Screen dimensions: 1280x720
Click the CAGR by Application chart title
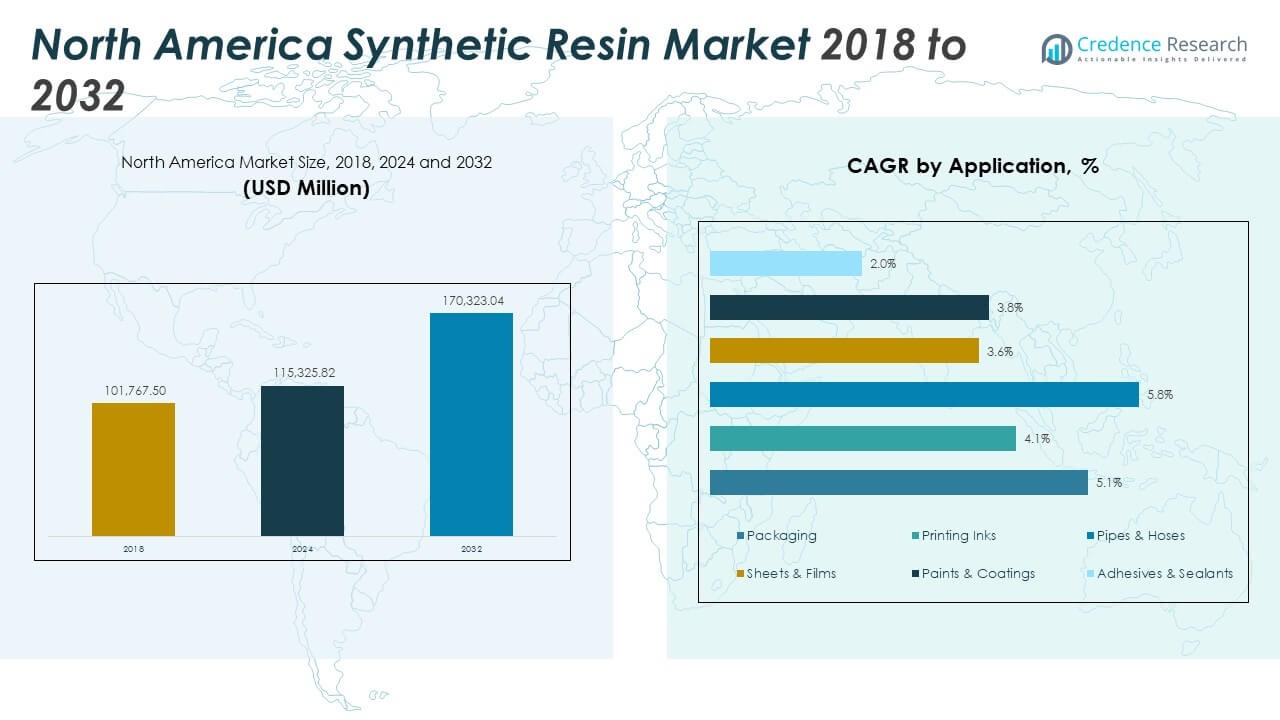(972, 166)
